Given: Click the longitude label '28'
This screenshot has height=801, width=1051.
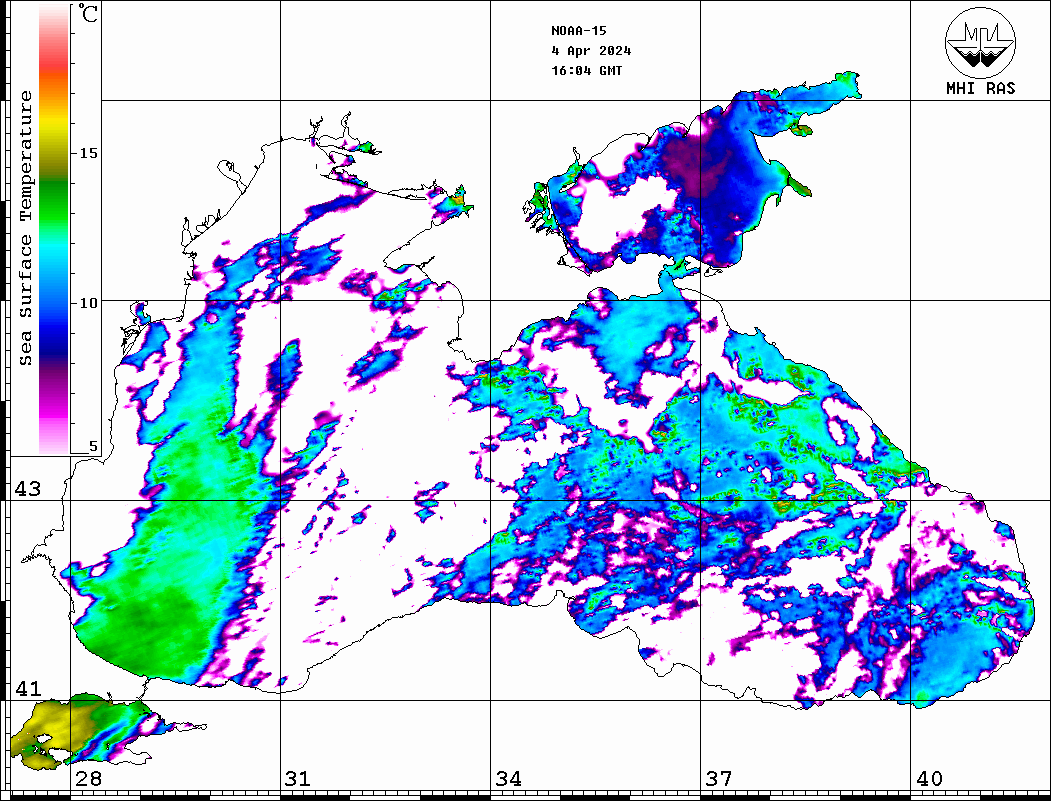Looking at the screenshot, I should pos(88,779).
